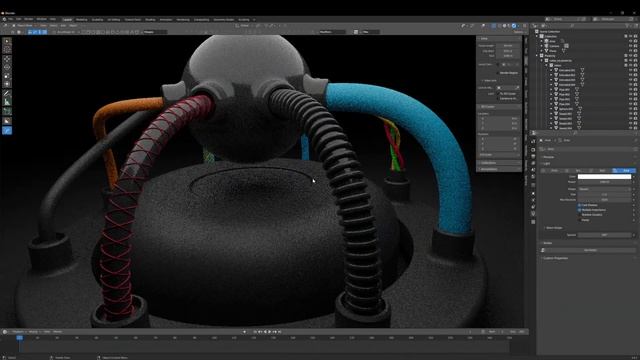The height and width of the screenshot is (360, 640).
Task: Select the Measure tool
Action: click(7, 102)
